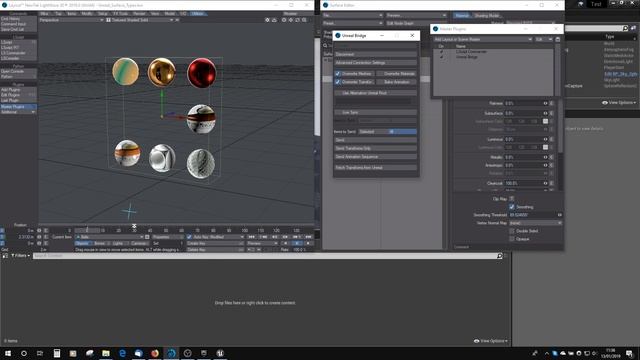Go to last frame in Layout transport
This screenshot has width=640, height=360.
click(309, 237)
